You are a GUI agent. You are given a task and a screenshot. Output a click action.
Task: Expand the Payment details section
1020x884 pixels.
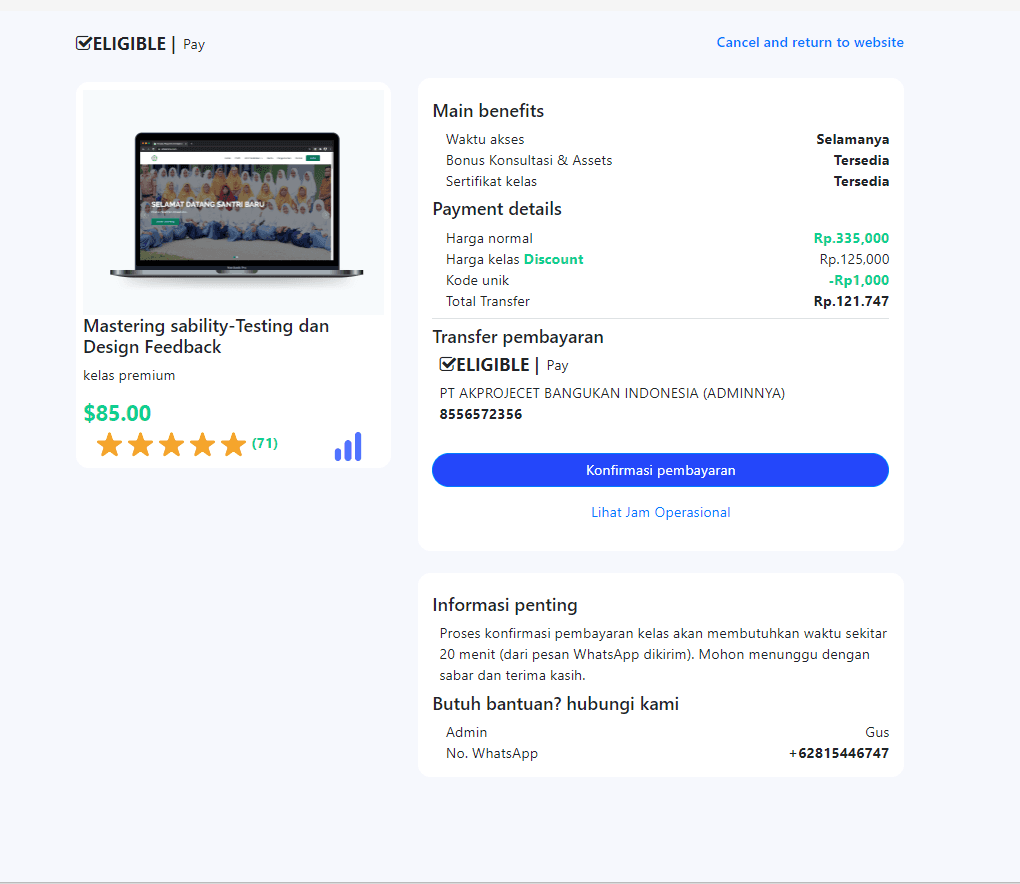(x=497, y=208)
